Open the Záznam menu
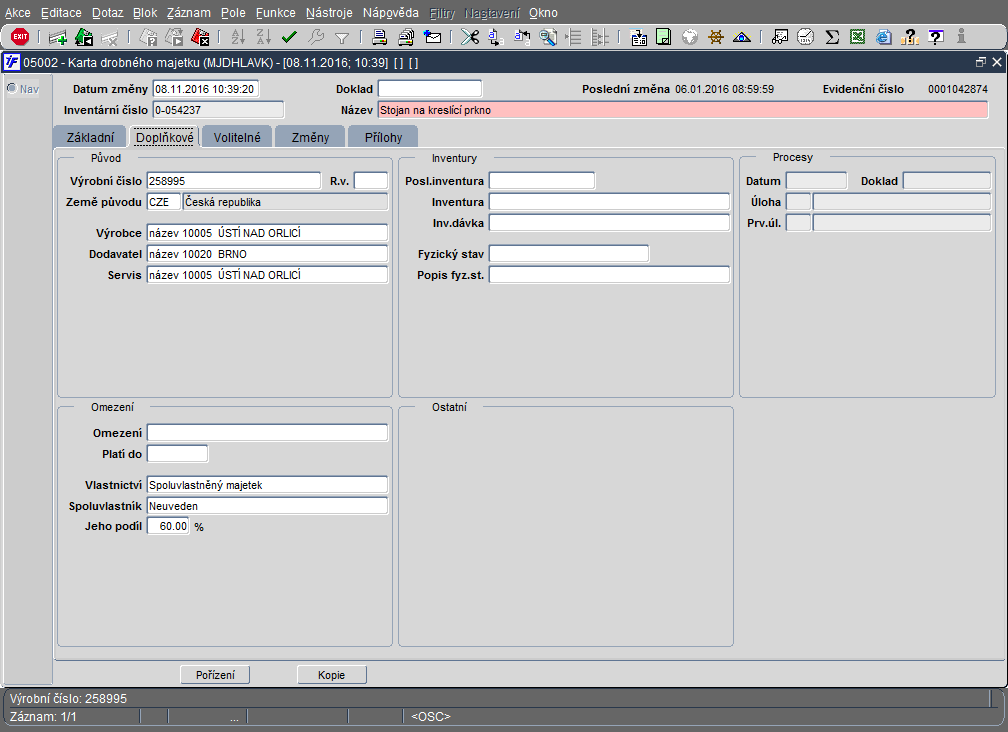Image resolution: width=1008 pixels, height=732 pixels. 189,13
